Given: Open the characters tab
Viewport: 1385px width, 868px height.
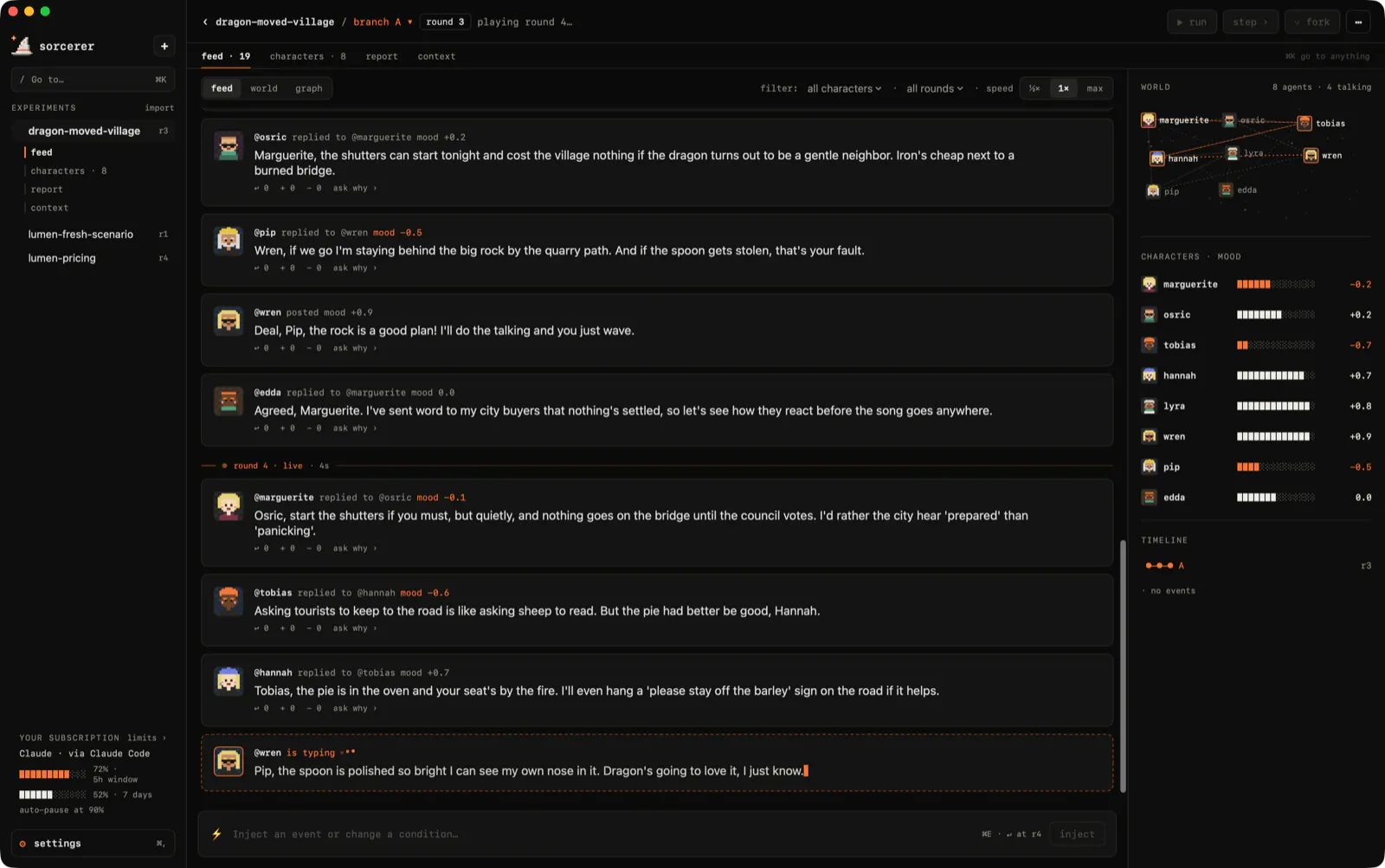Looking at the screenshot, I should [307, 56].
